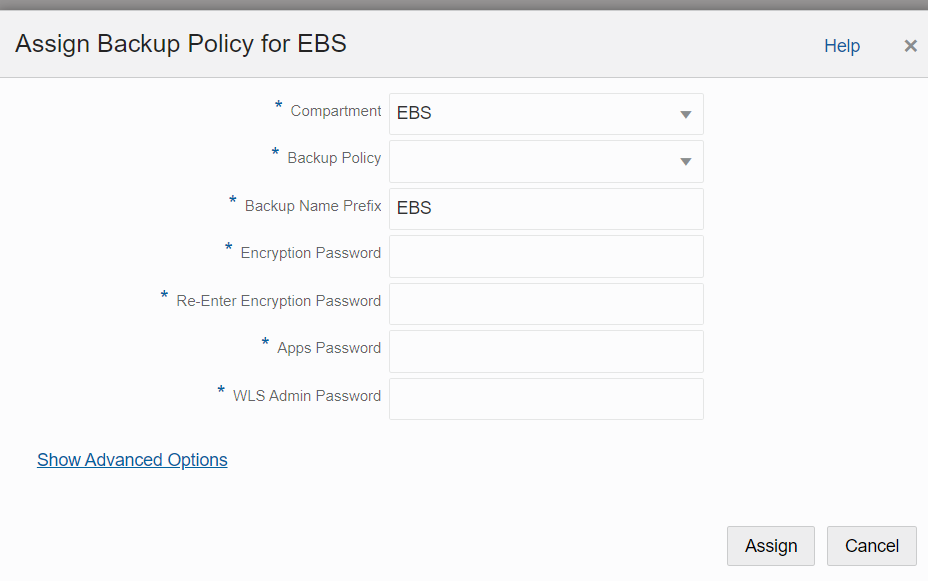
Task: Click the dialog title Assign Backup Policy for EBS
Action: pos(181,44)
